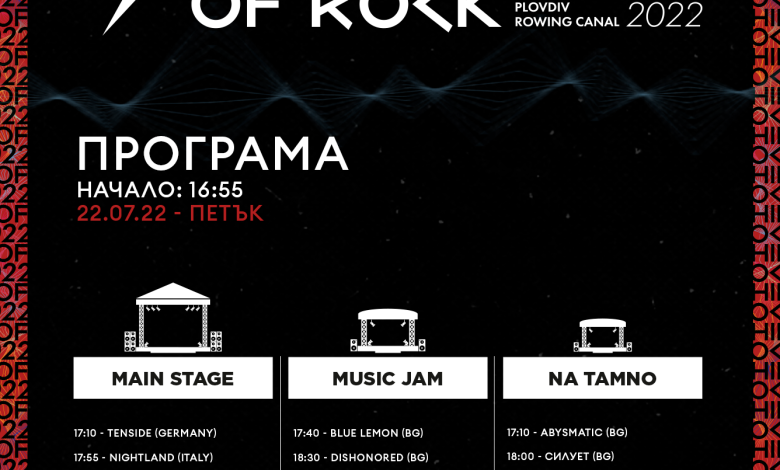Select the MAIN STAGE header box
The image size is (780, 470).
click(173, 378)
